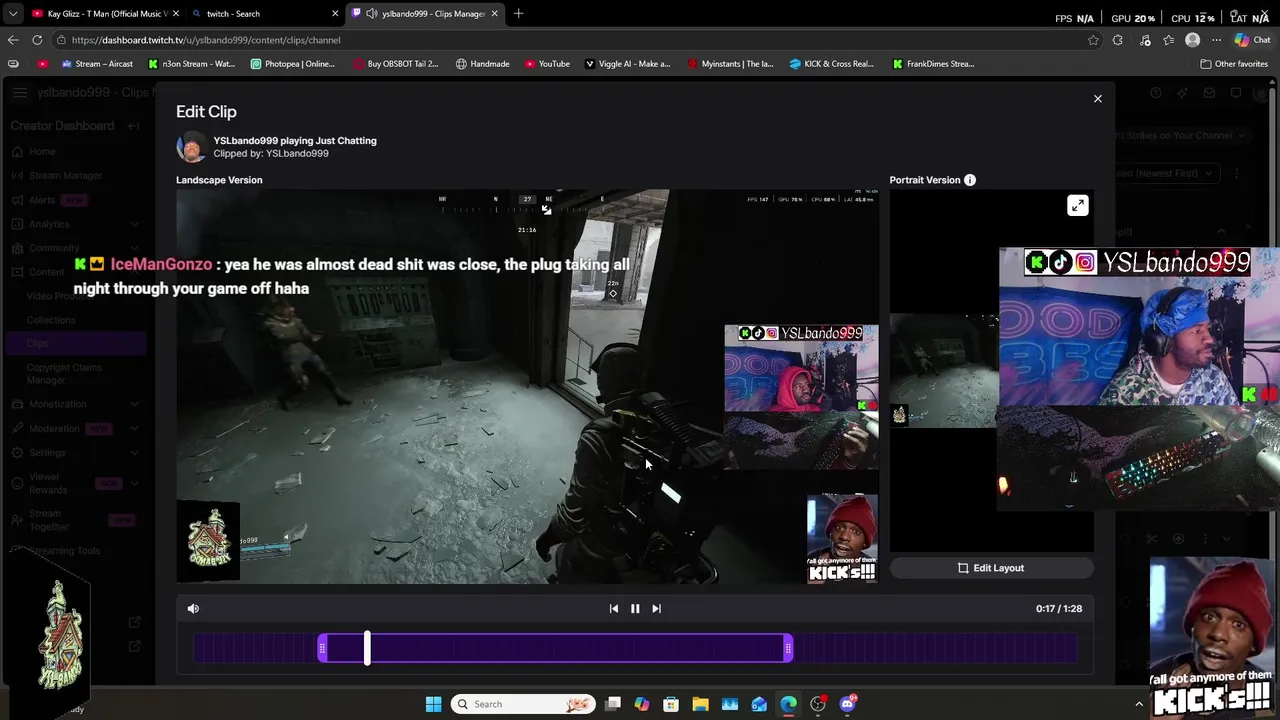1280x720 pixels.
Task: Open Myinstants bookmark
Action: coord(730,63)
